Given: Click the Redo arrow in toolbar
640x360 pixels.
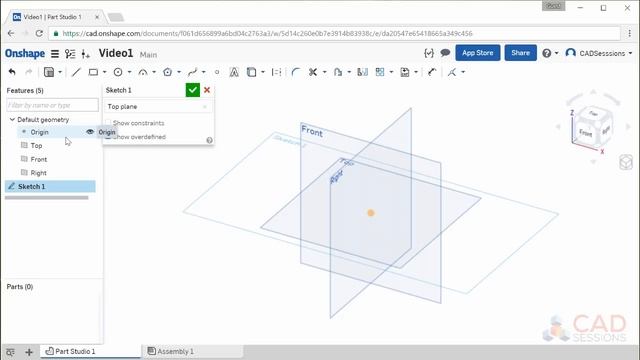Looking at the screenshot, I should coord(29,72).
